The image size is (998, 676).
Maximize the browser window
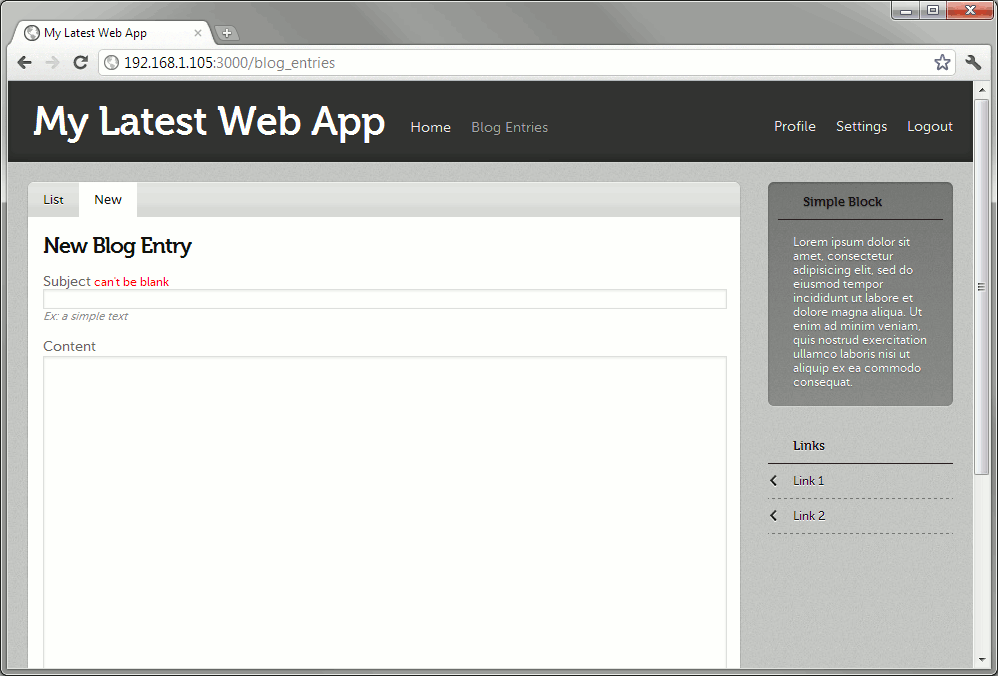click(933, 10)
